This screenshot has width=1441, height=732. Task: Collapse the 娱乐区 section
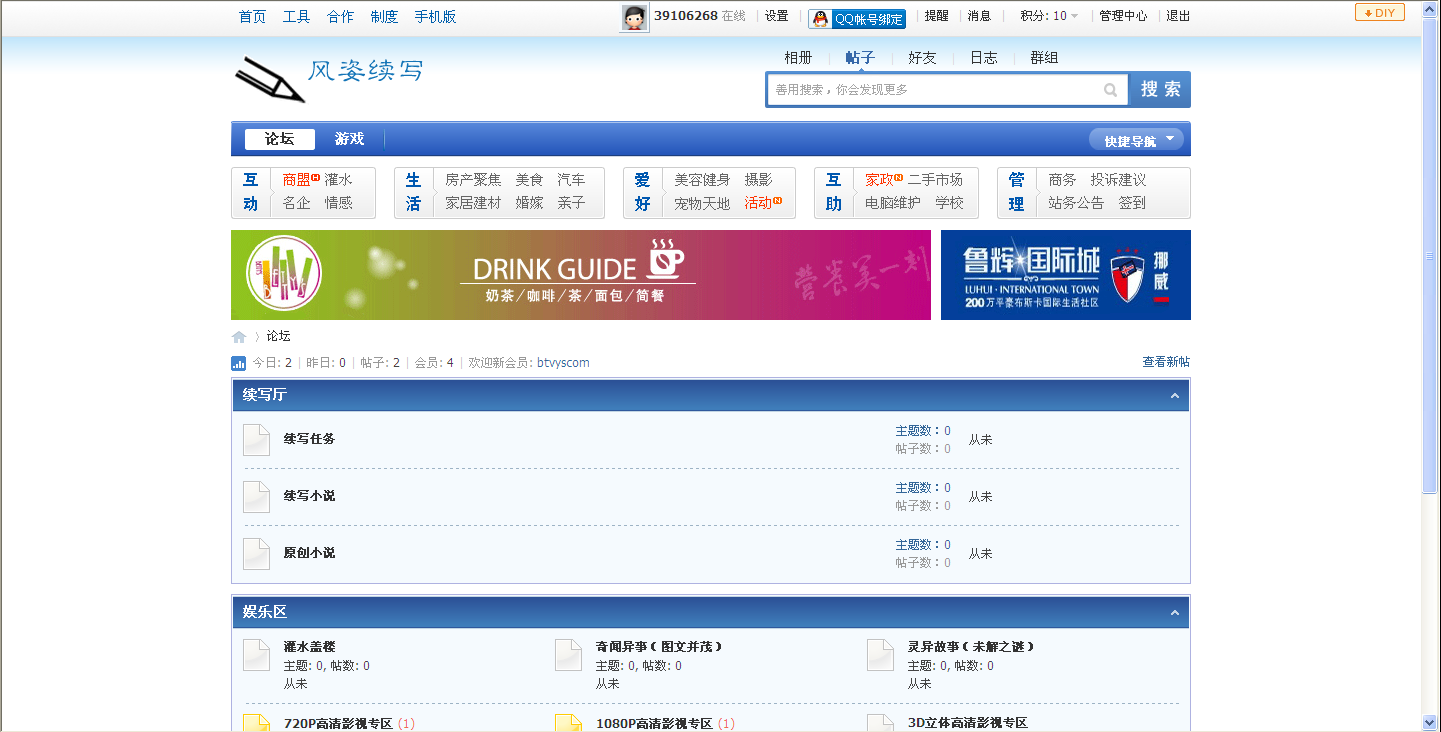tap(1175, 613)
